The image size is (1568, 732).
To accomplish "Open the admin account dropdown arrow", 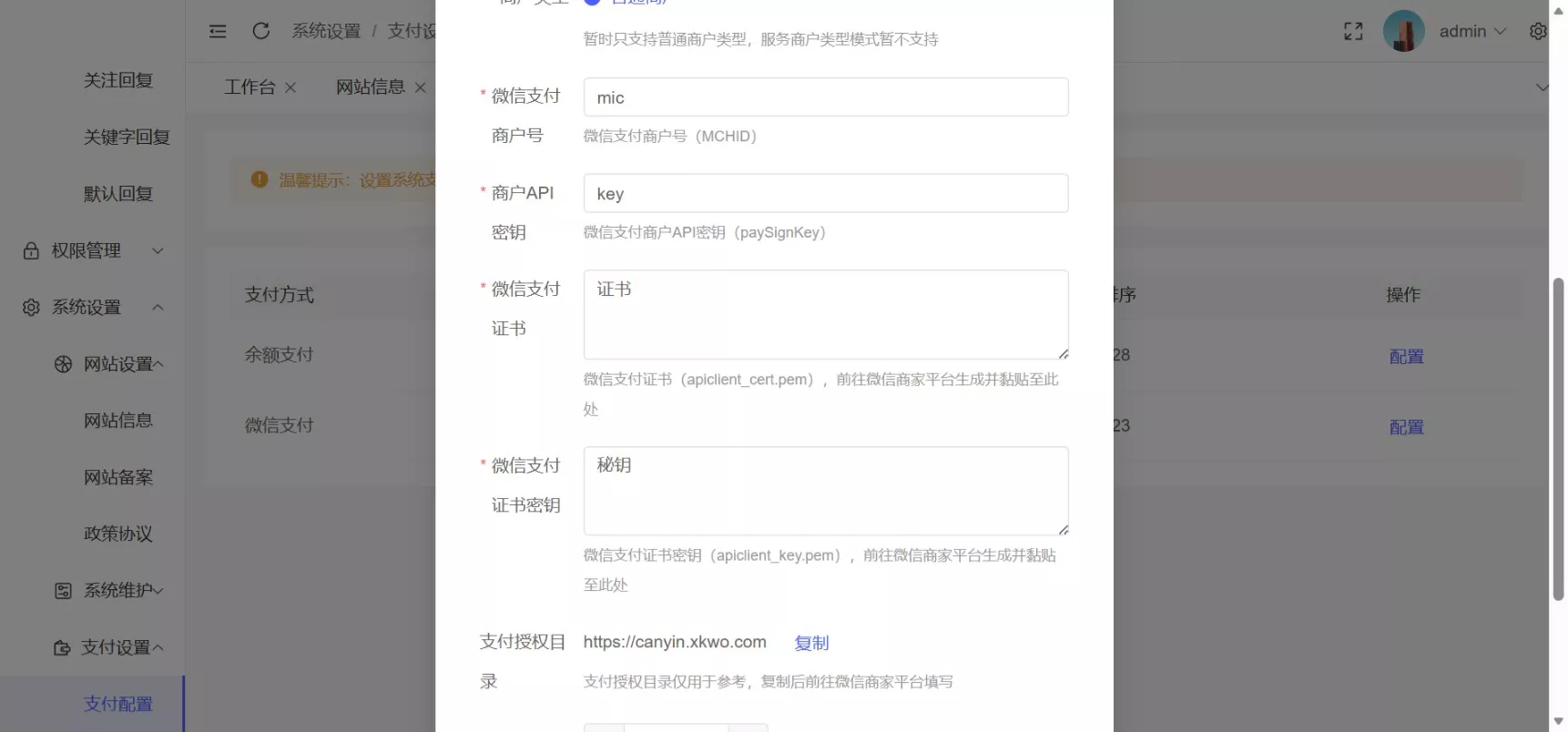I will 1500,31.
